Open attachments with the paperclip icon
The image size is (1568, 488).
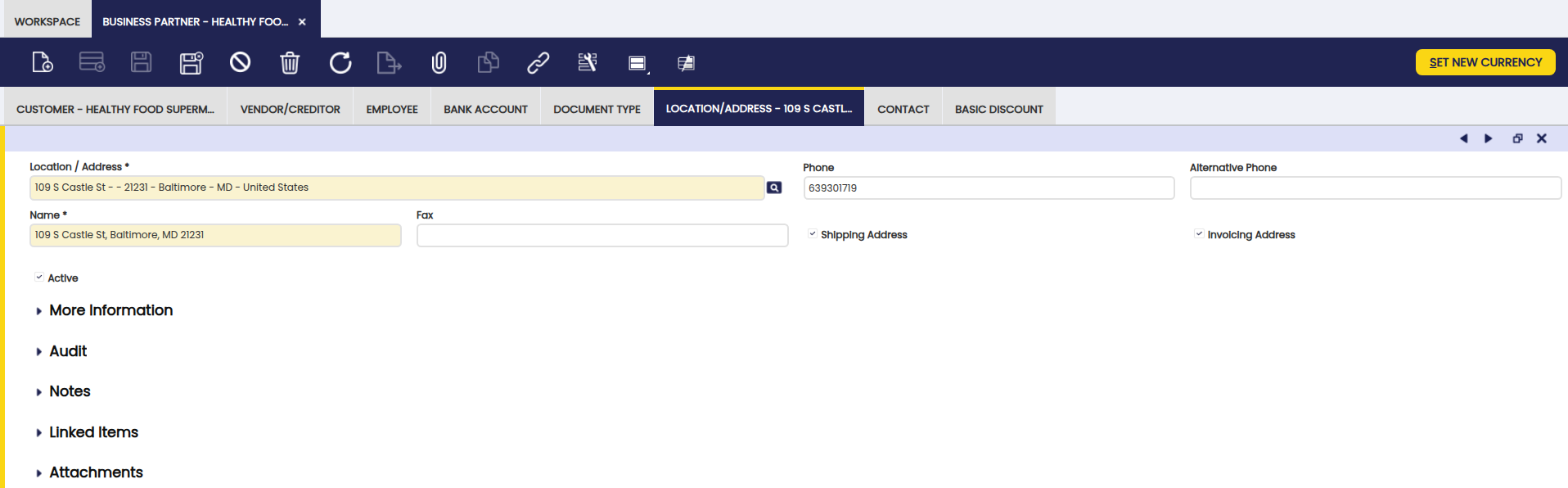coord(439,62)
